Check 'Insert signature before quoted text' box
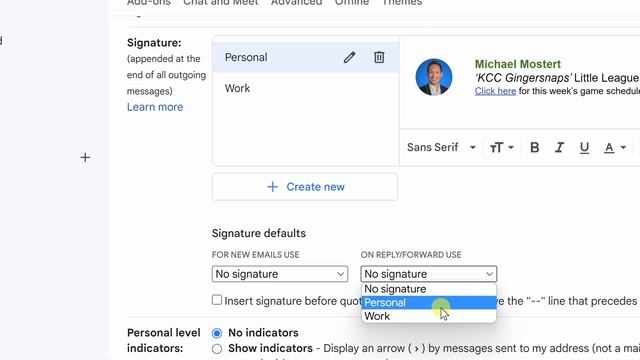This screenshot has width=640, height=360. [x=217, y=300]
